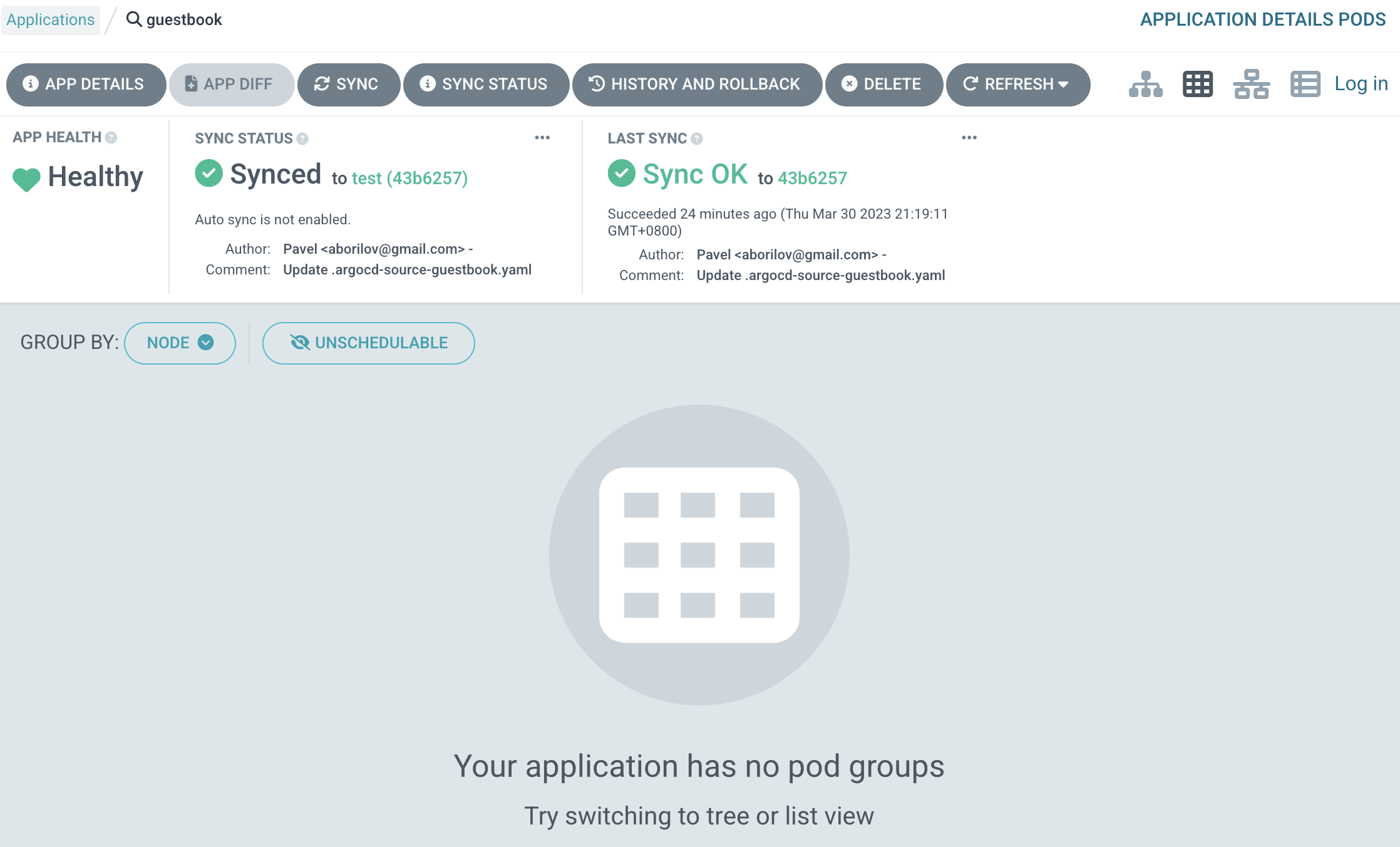Follow the test (43b6257) revision link

[409, 178]
